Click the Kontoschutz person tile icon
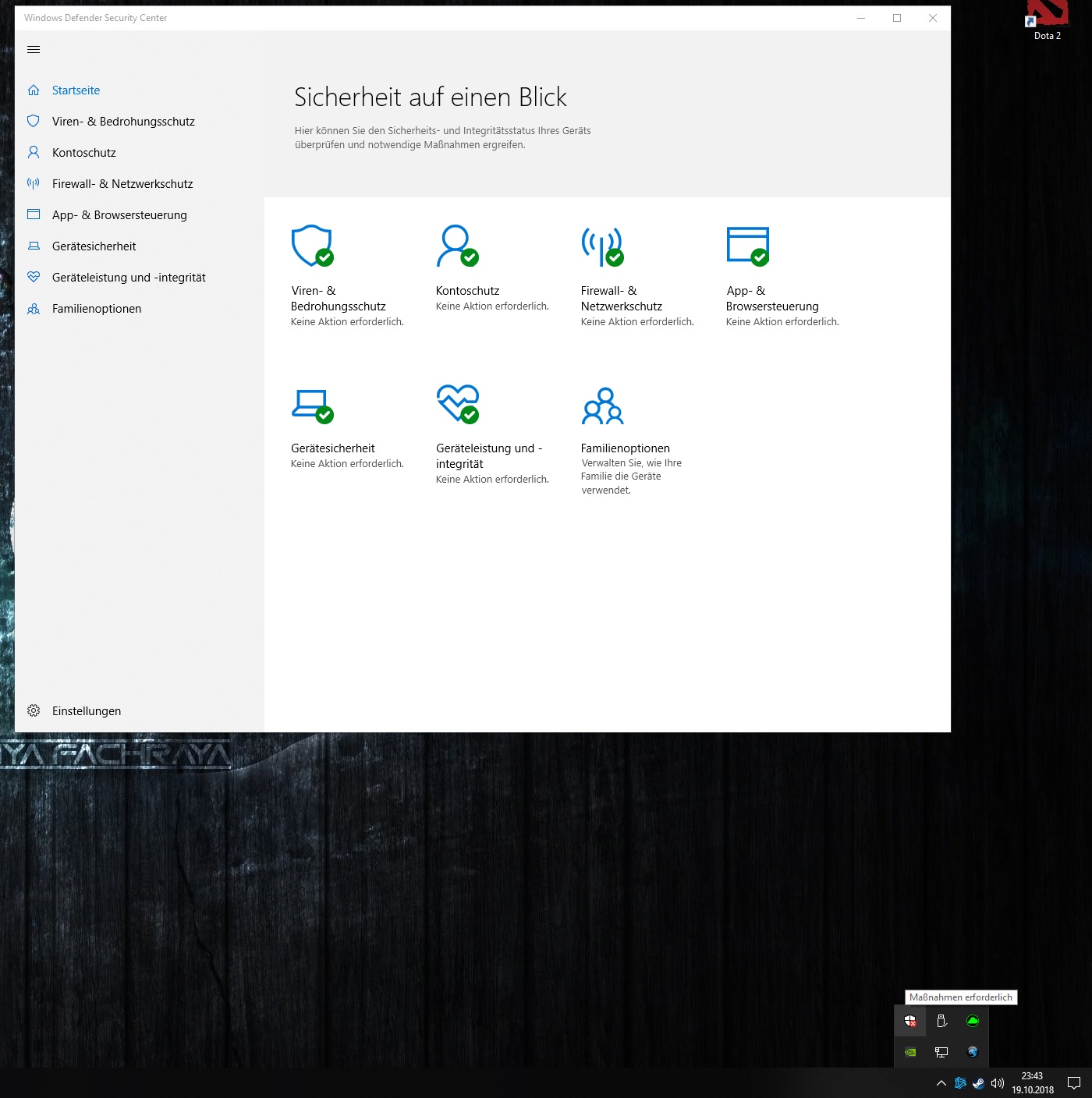This screenshot has width=1092, height=1098. (x=457, y=246)
